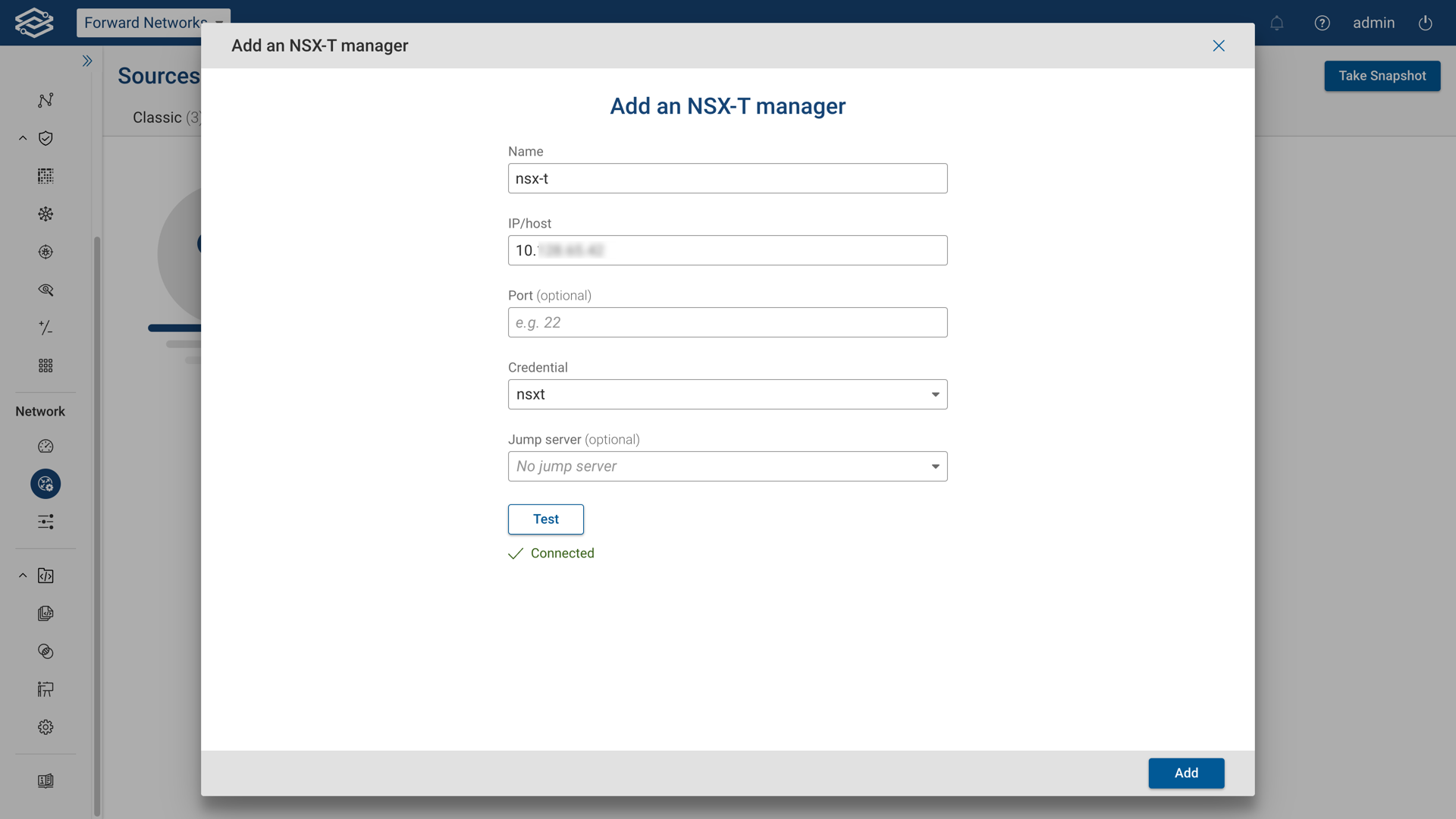Select the verify magnifier-eye icon
The image size is (1456, 819).
tap(45, 290)
